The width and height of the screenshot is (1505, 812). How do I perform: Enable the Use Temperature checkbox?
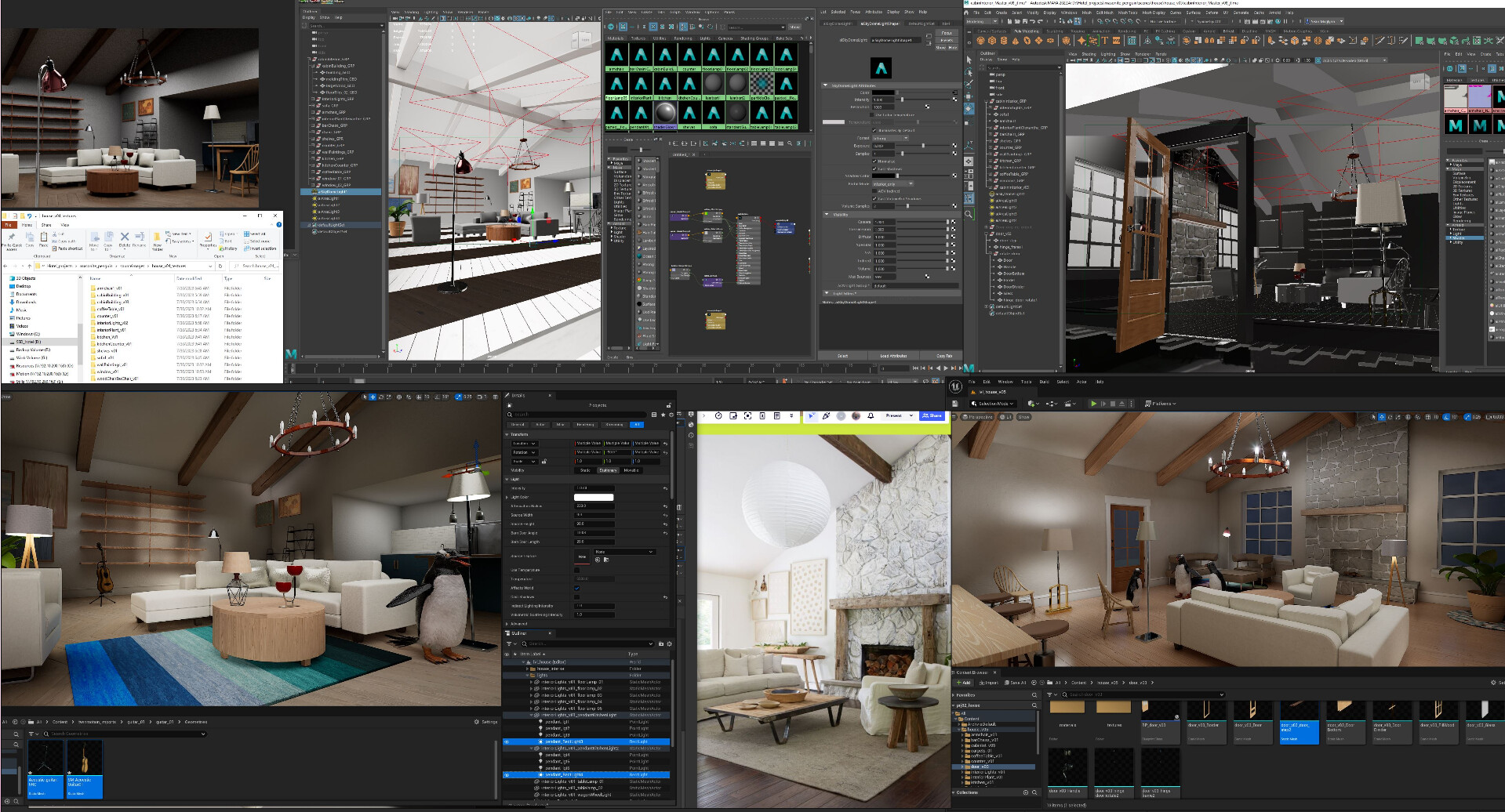[576, 570]
